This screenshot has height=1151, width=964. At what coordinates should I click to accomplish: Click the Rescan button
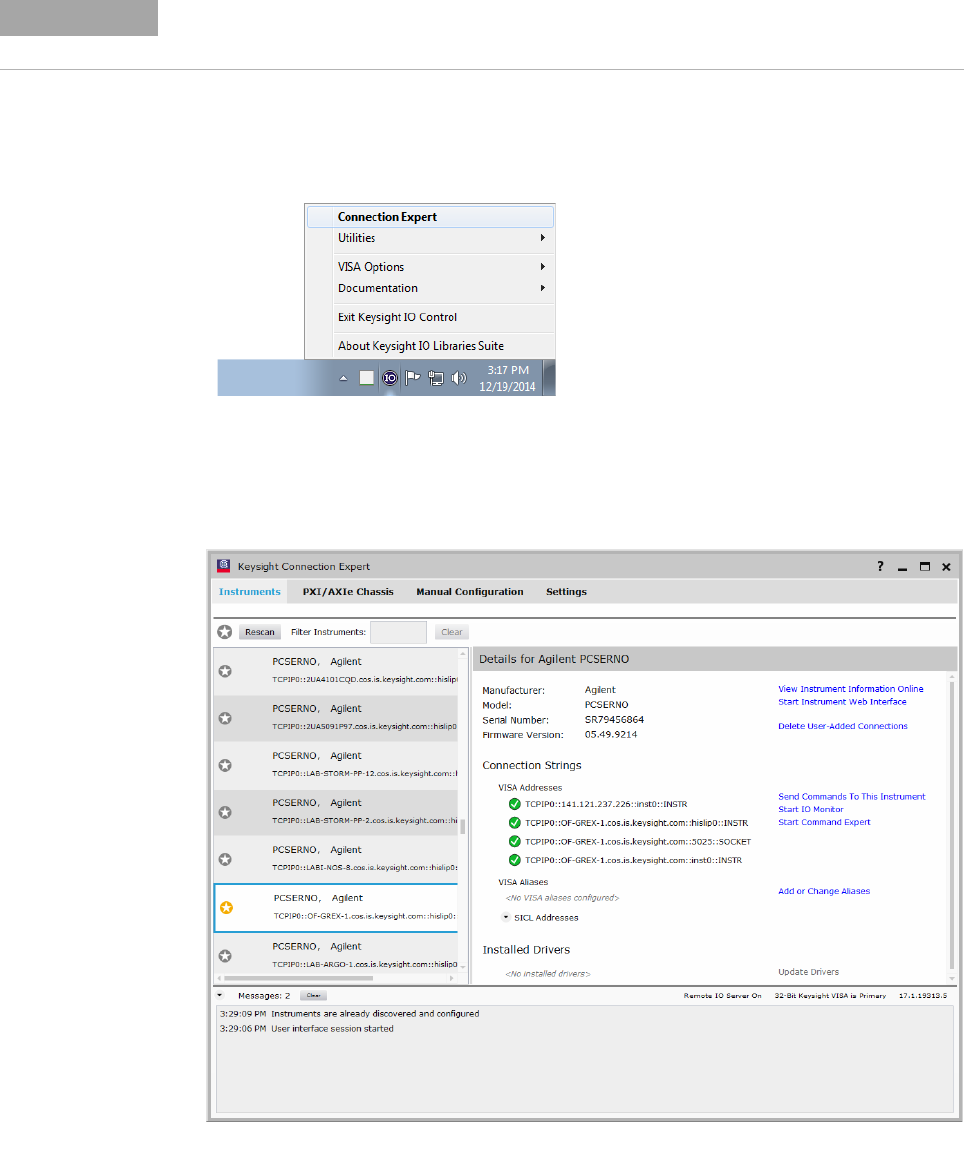[260, 632]
